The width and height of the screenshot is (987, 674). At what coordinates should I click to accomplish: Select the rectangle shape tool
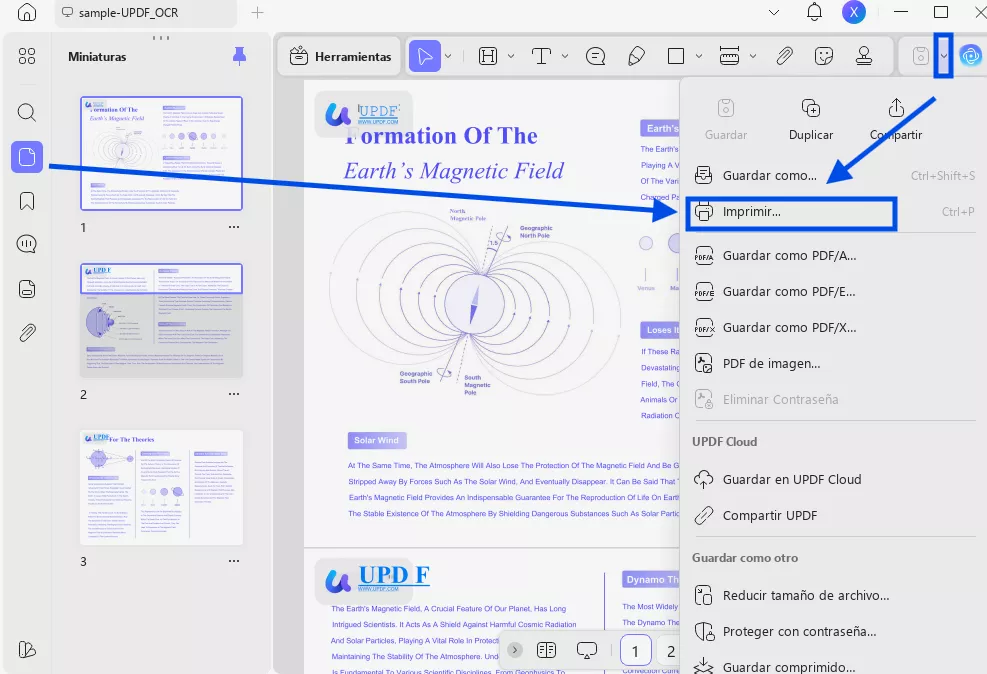pyautogui.click(x=675, y=56)
